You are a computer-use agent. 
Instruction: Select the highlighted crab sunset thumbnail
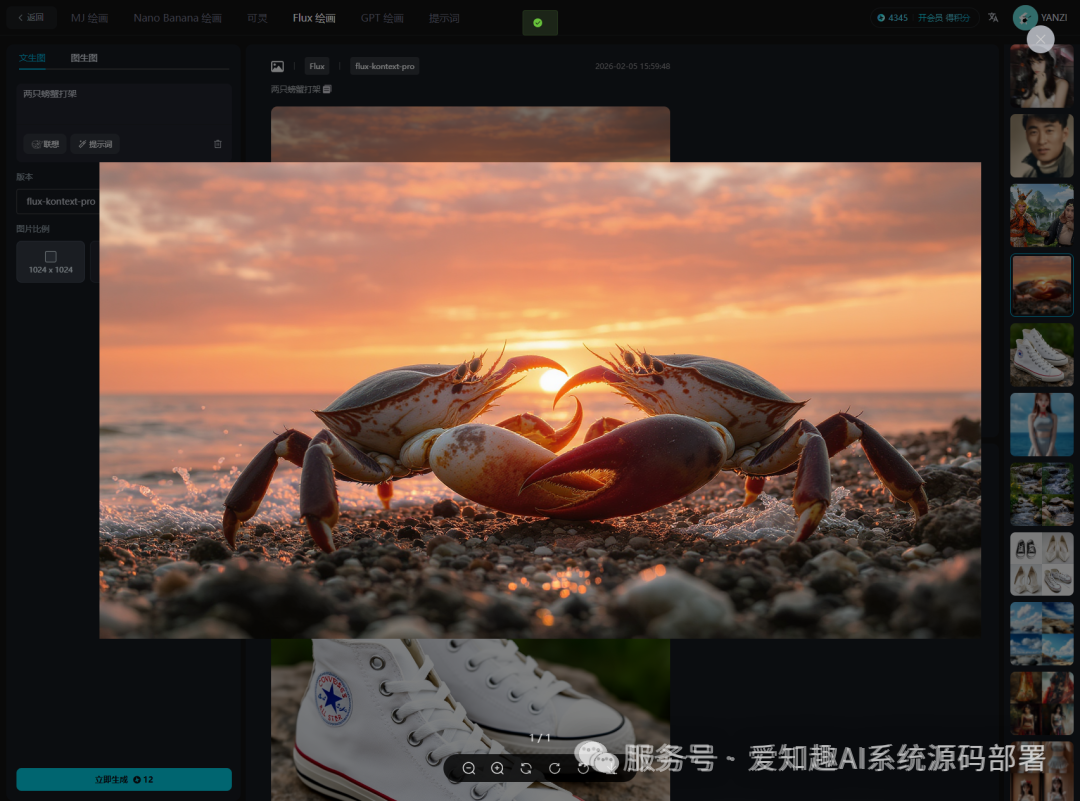coord(1041,285)
